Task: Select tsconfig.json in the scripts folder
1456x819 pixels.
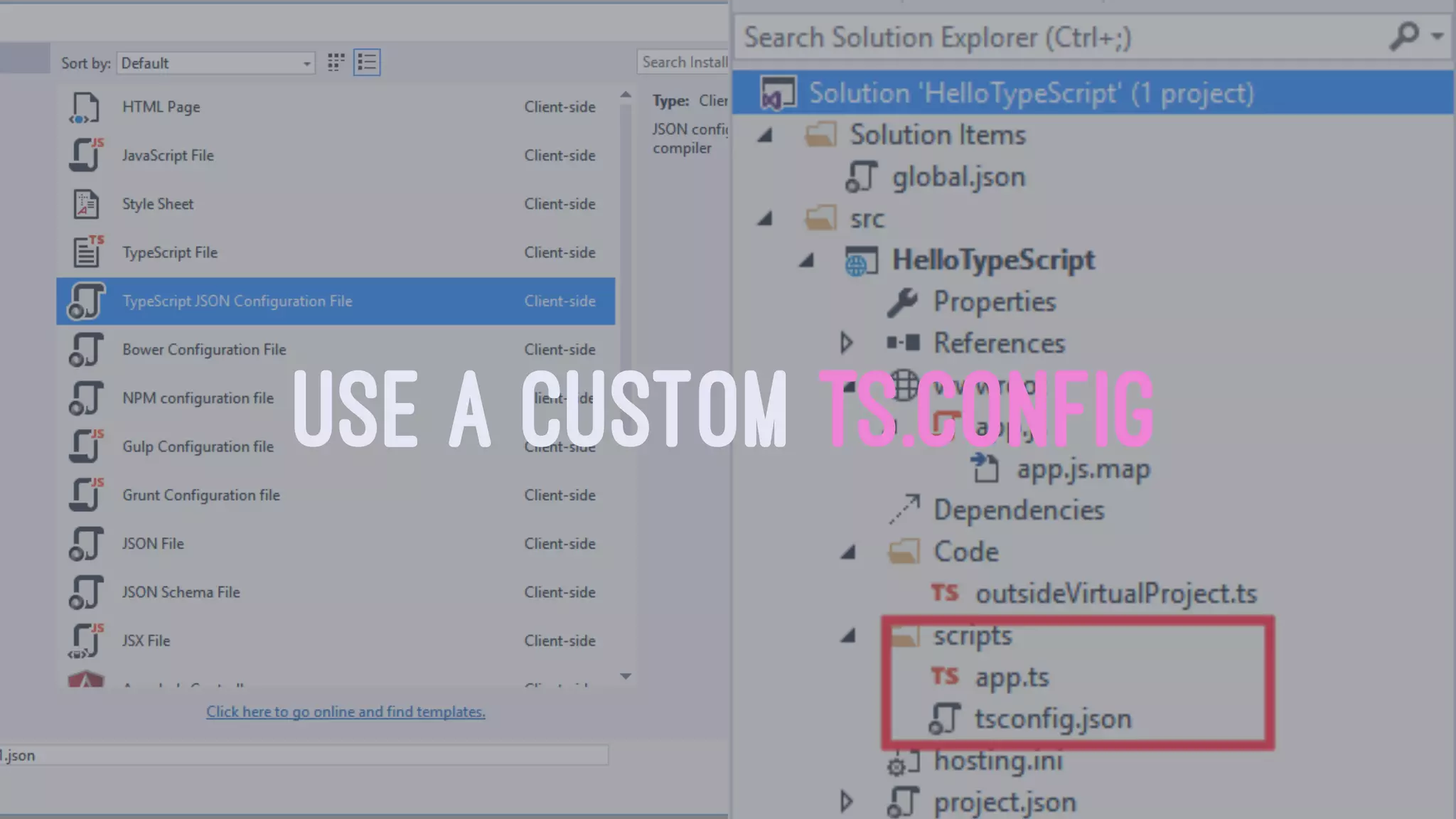Action: point(1053,719)
